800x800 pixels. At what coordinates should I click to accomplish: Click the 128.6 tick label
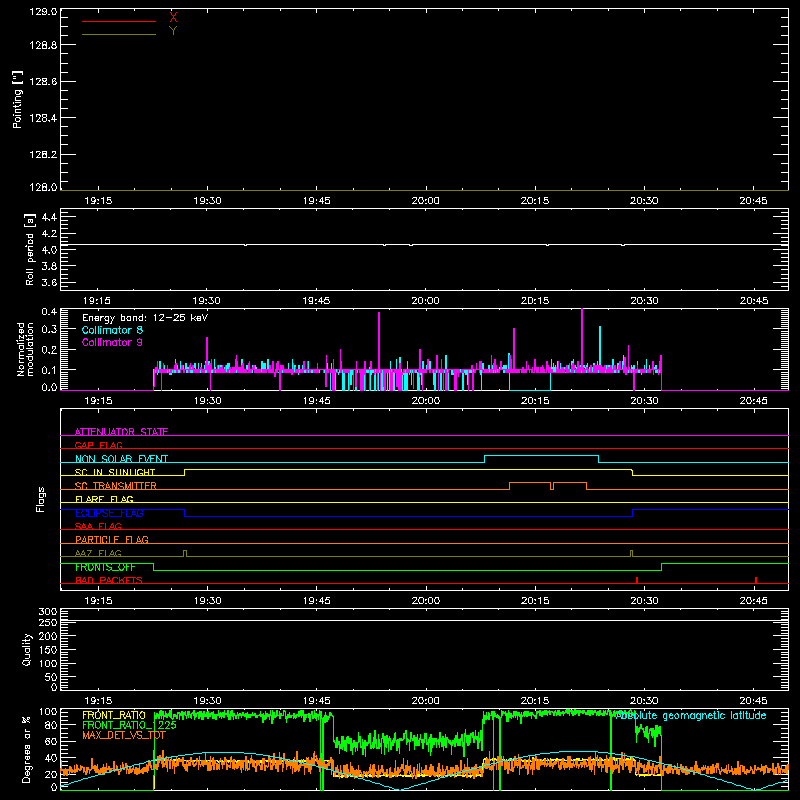click(43, 82)
